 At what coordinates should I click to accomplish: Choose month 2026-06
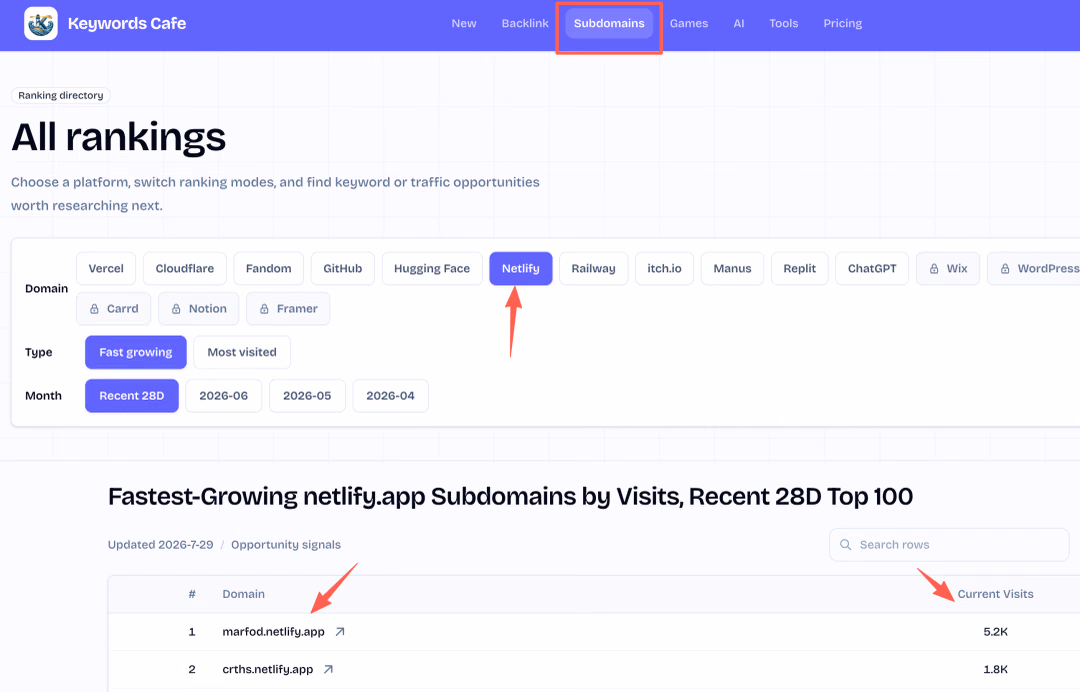coord(224,396)
